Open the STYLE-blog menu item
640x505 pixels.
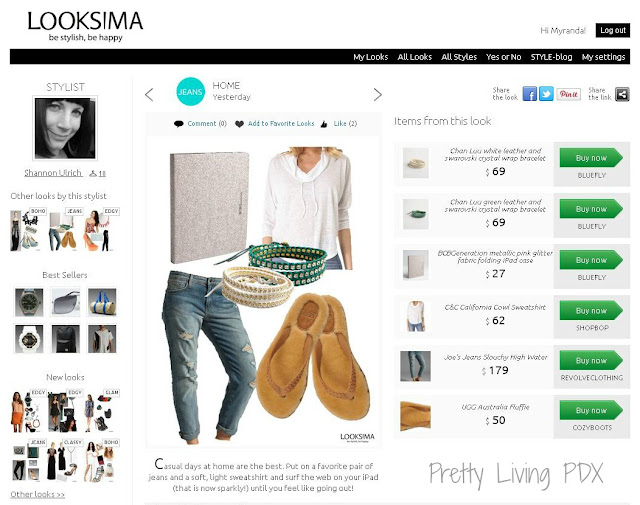[551, 57]
